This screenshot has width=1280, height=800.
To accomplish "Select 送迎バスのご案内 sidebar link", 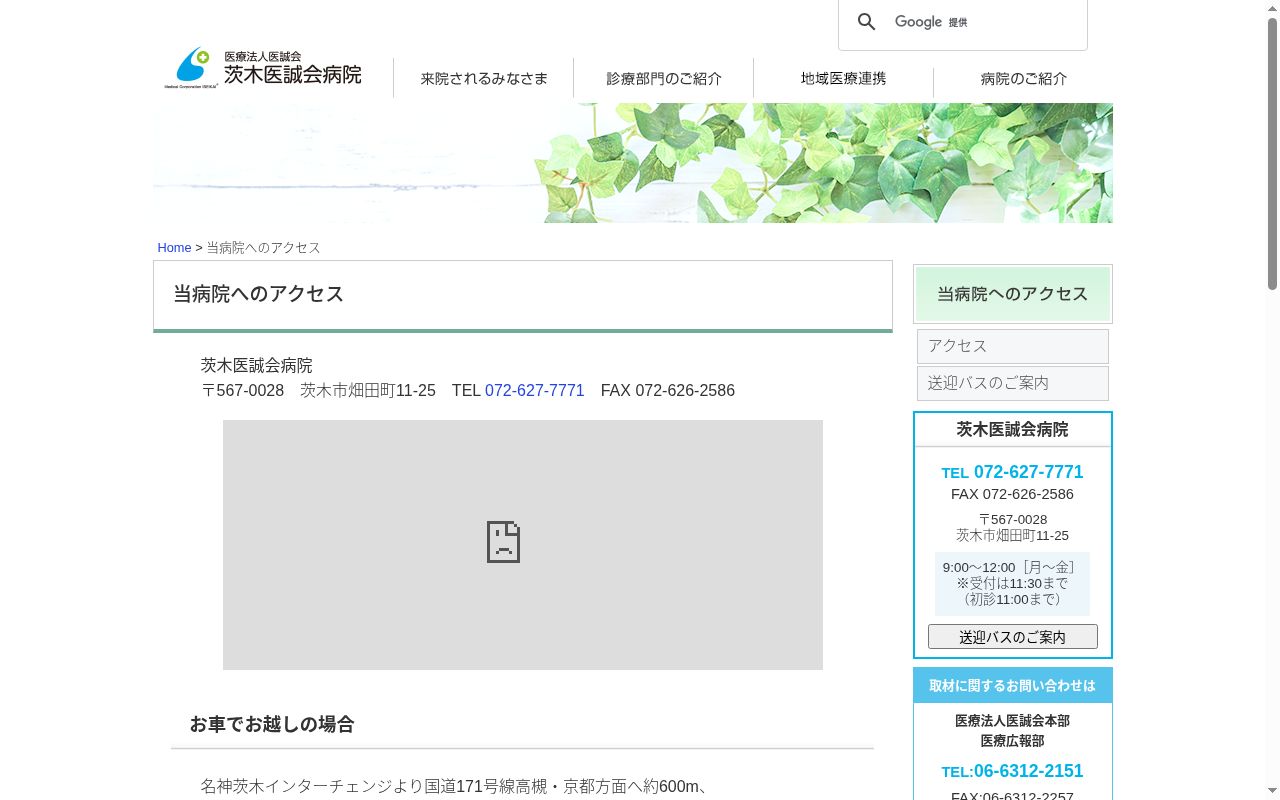I will pos(1013,383).
